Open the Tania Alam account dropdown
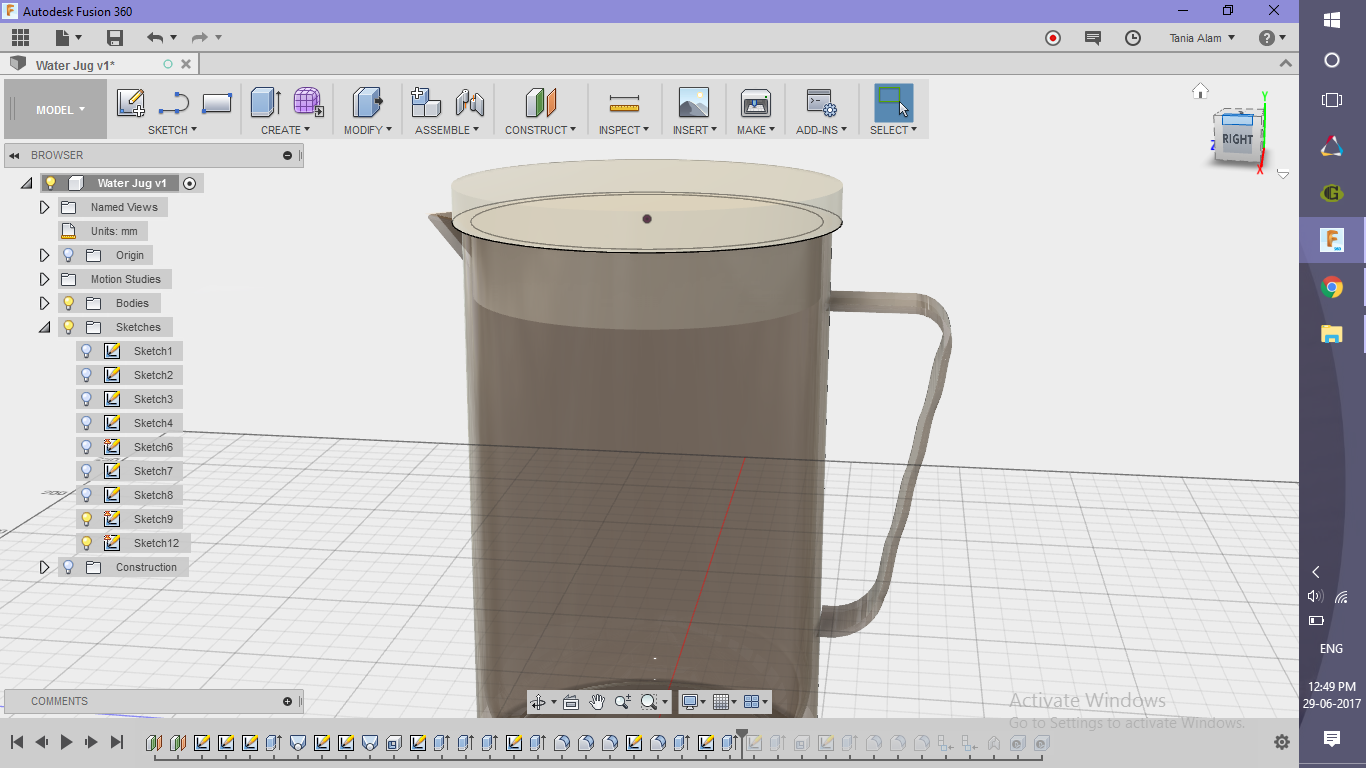Screen dimensions: 1366x768 point(1202,38)
